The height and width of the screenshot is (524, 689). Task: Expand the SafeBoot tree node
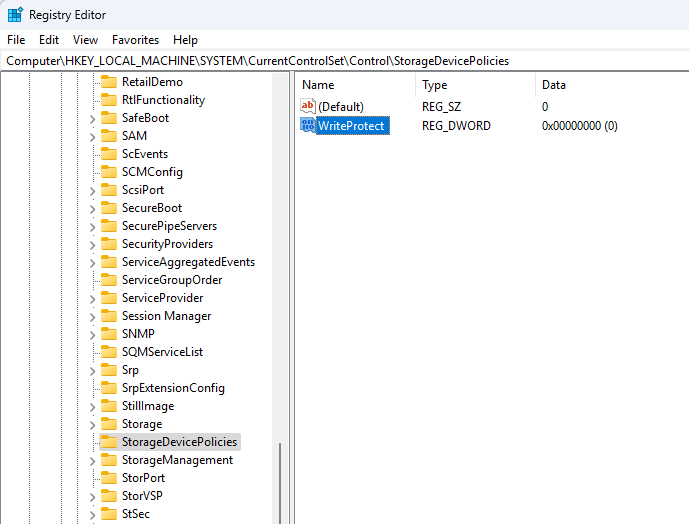92,118
